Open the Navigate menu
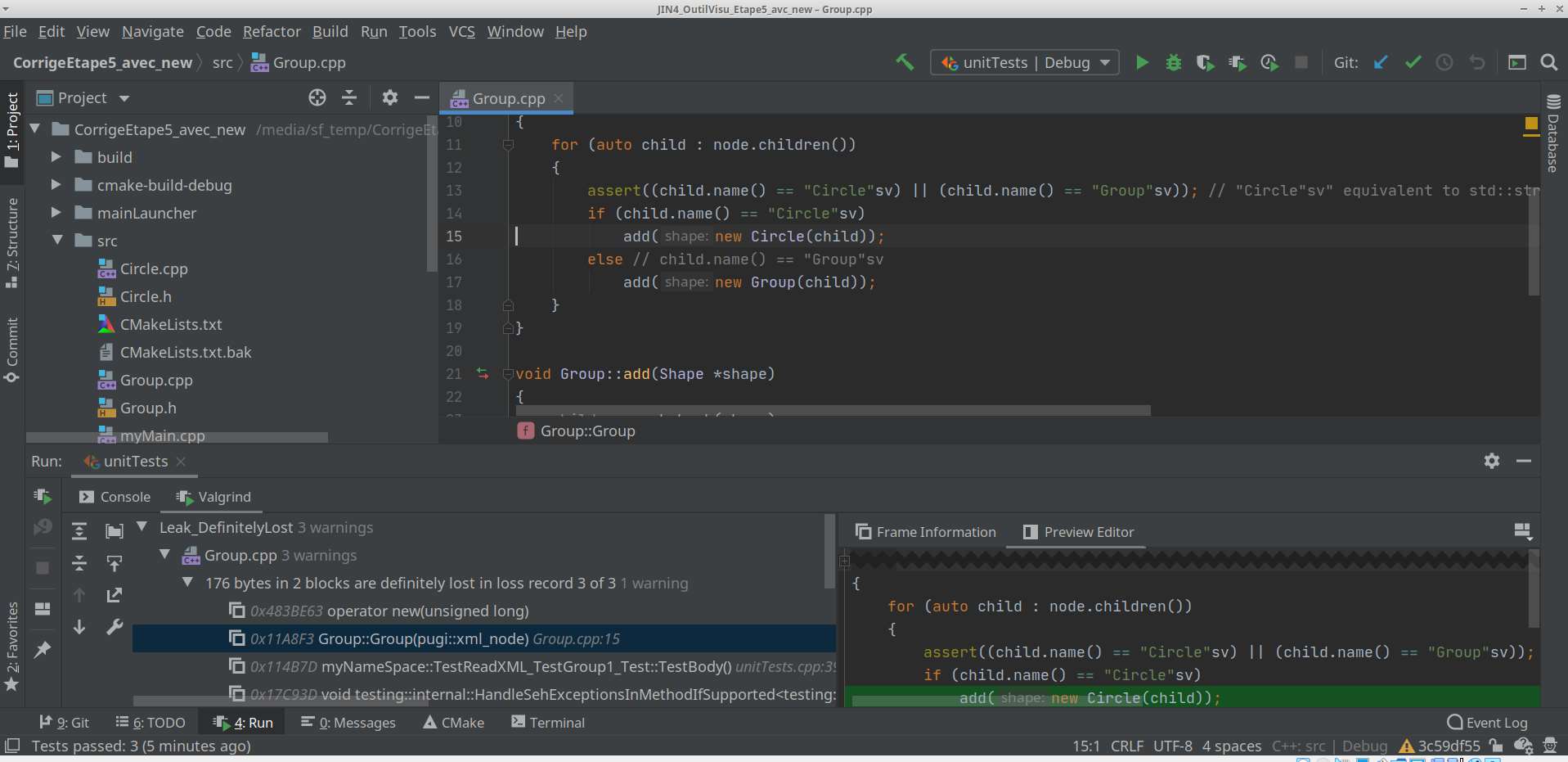This screenshot has width=1568, height=762. click(x=153, y=31)
